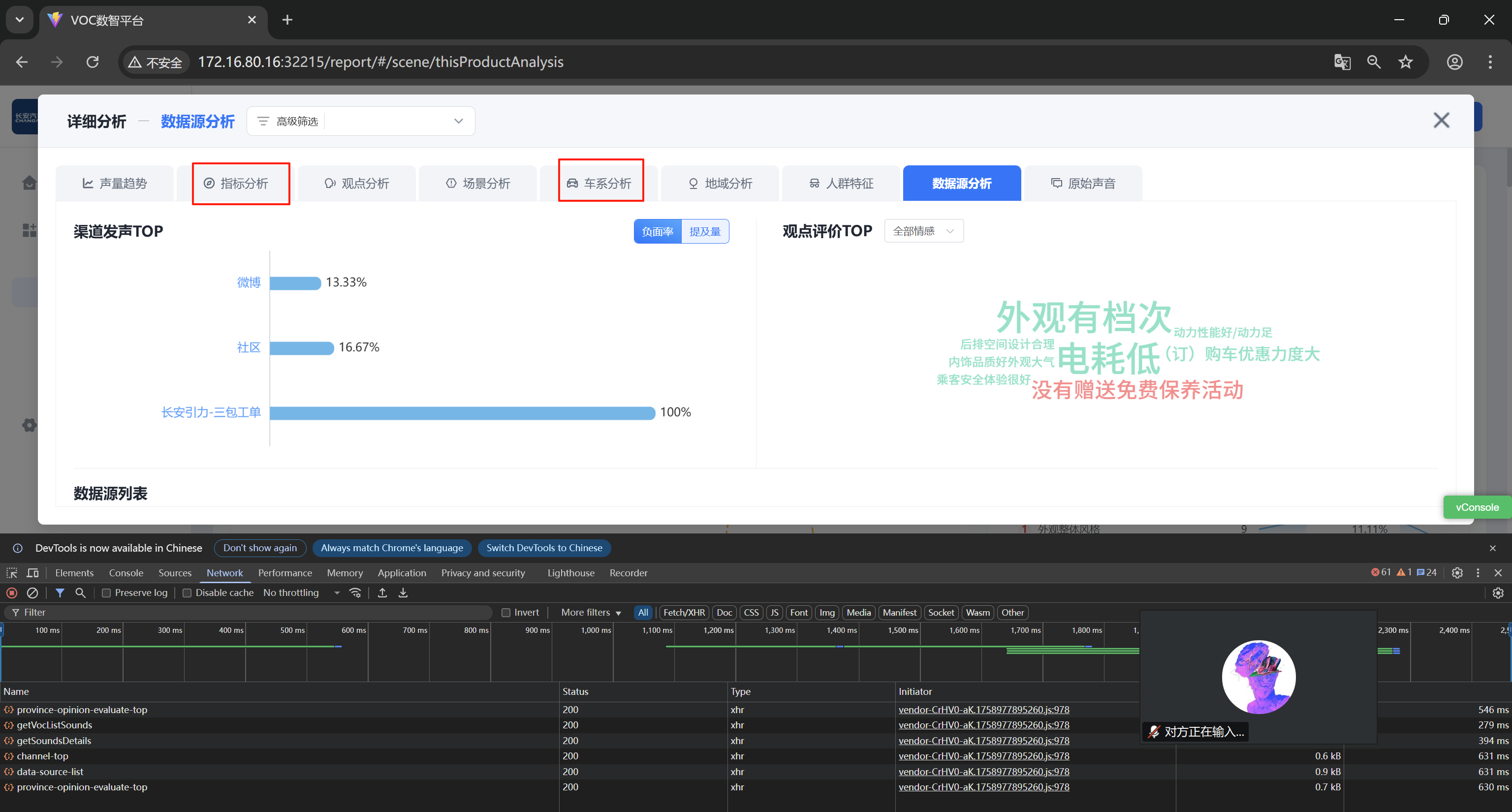This screenshot has height=812, width=1512.
Task: Click the export HAR download icon
Action: [x=403, y=593]
